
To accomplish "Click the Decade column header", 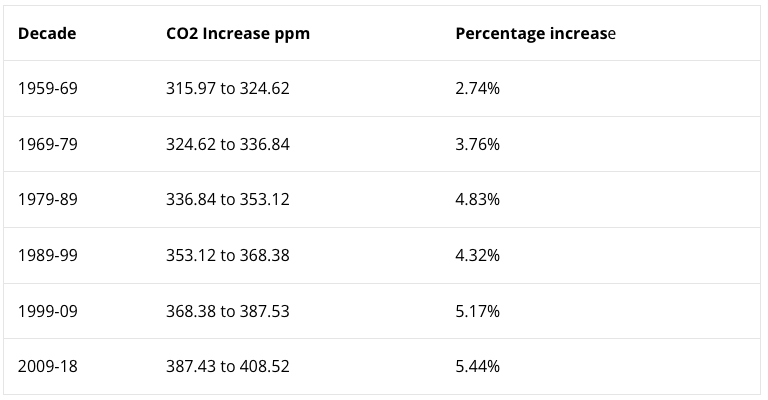I will click(x=47, y=33).
